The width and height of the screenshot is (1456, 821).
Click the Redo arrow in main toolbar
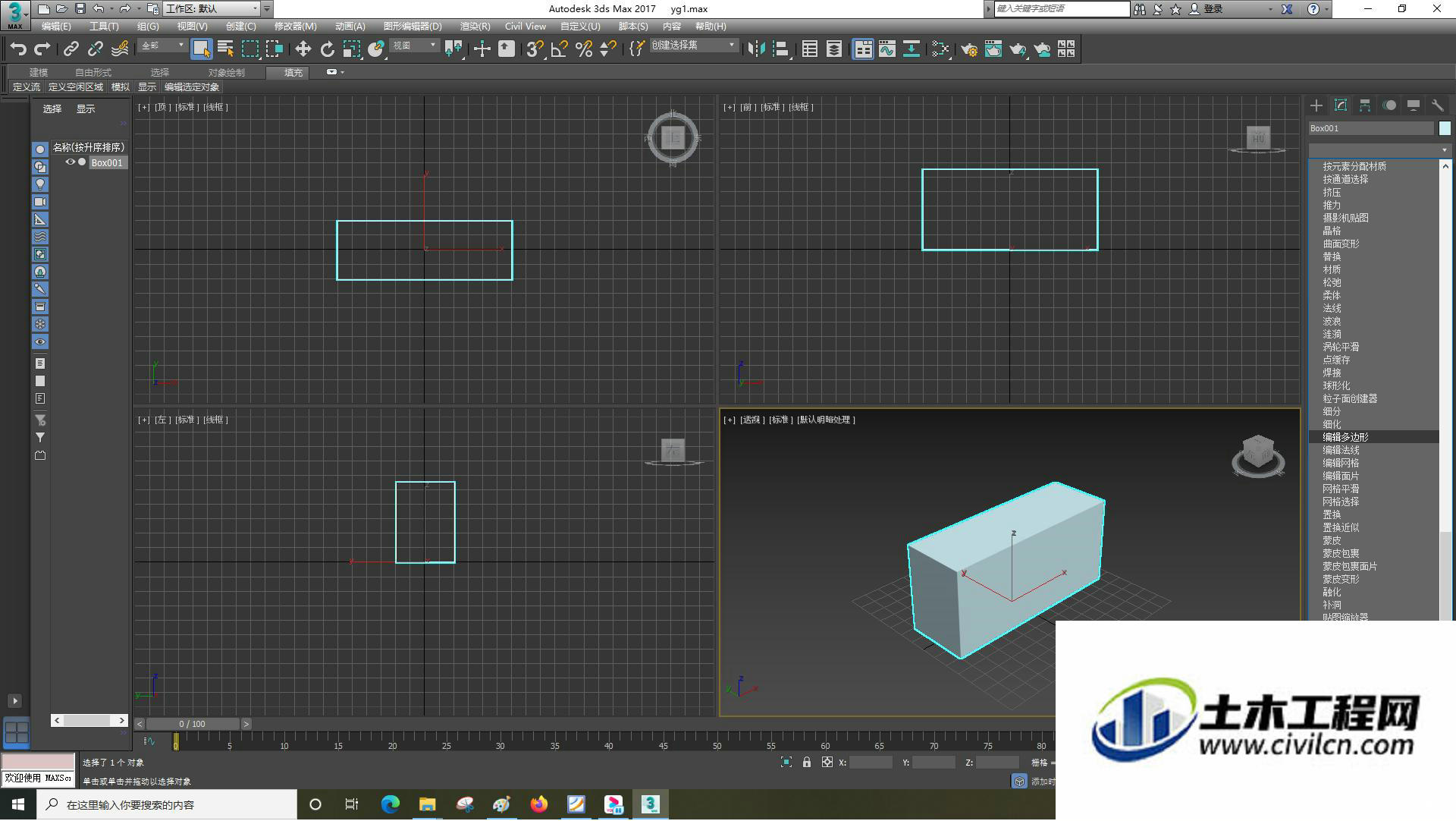click(x=42, y=49)
